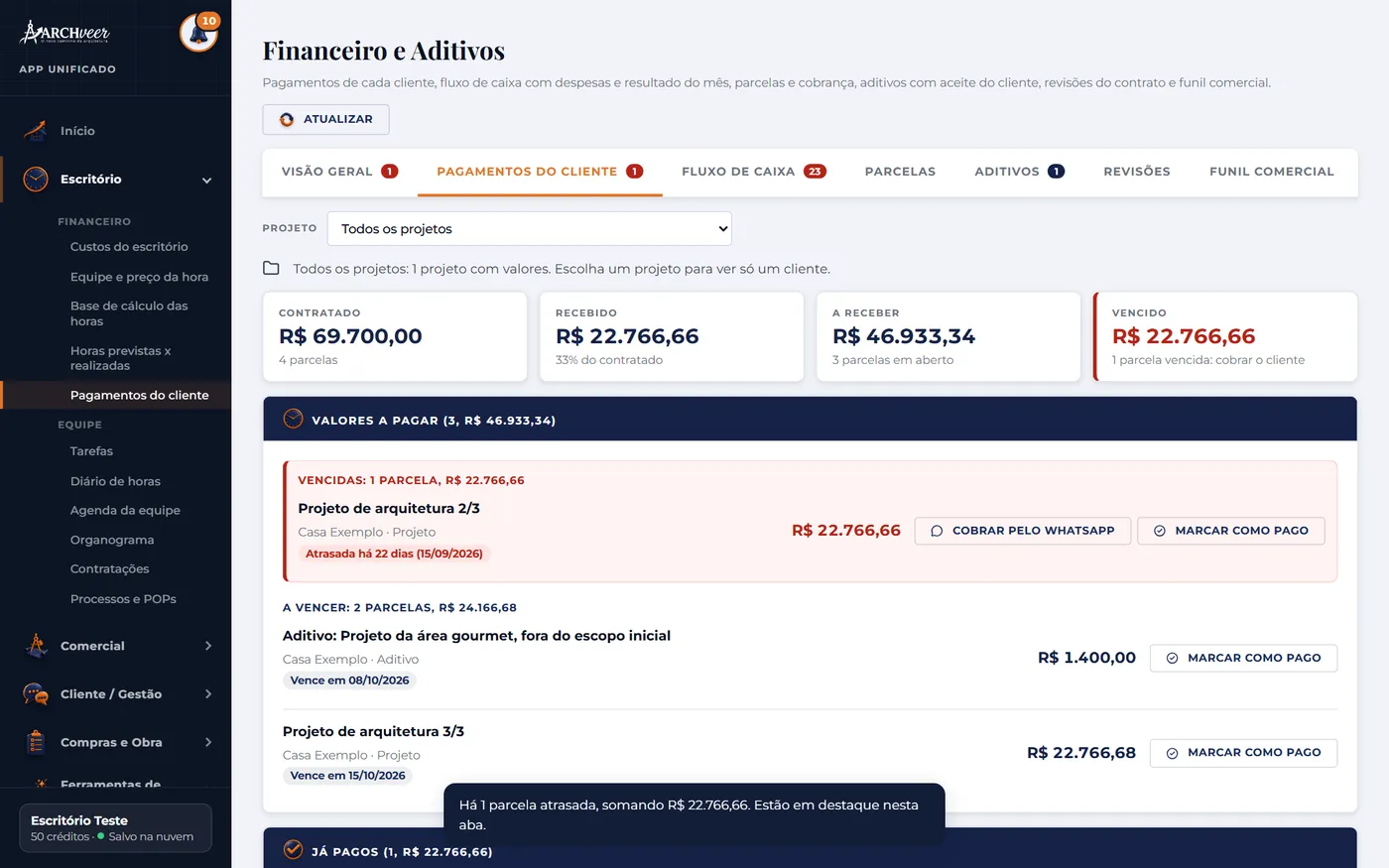The height and width of the screenshot is (868, 1389).
Task: Mark Projeto de arquitetura 2/3 as paid
Action: pyautogui.click(x=1231, y=531)
